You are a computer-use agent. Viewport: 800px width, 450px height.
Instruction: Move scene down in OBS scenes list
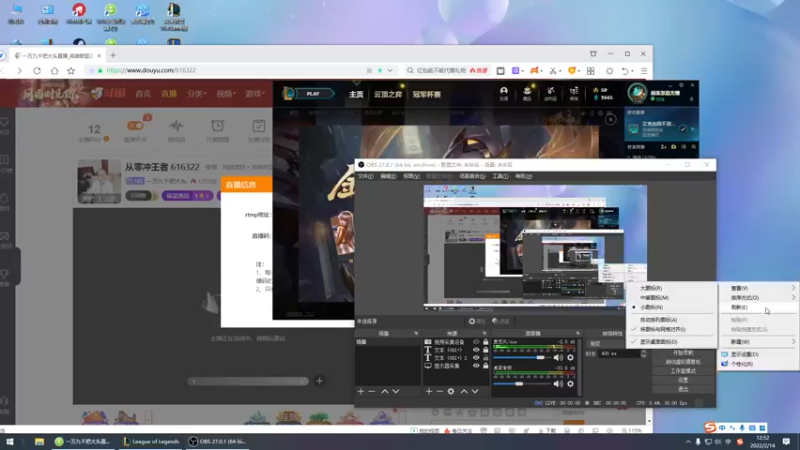(x=395, y=391)
